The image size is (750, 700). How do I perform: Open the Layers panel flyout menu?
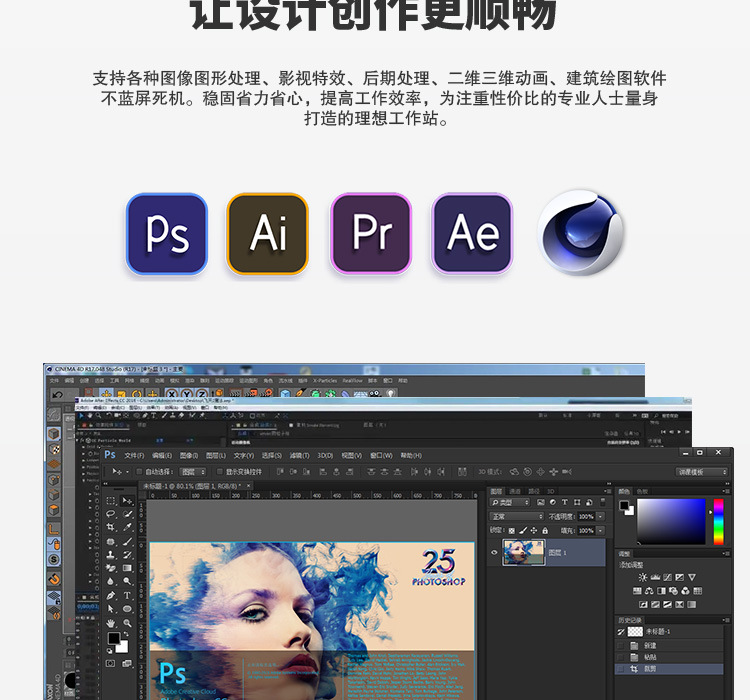click(x=607, y=491)
